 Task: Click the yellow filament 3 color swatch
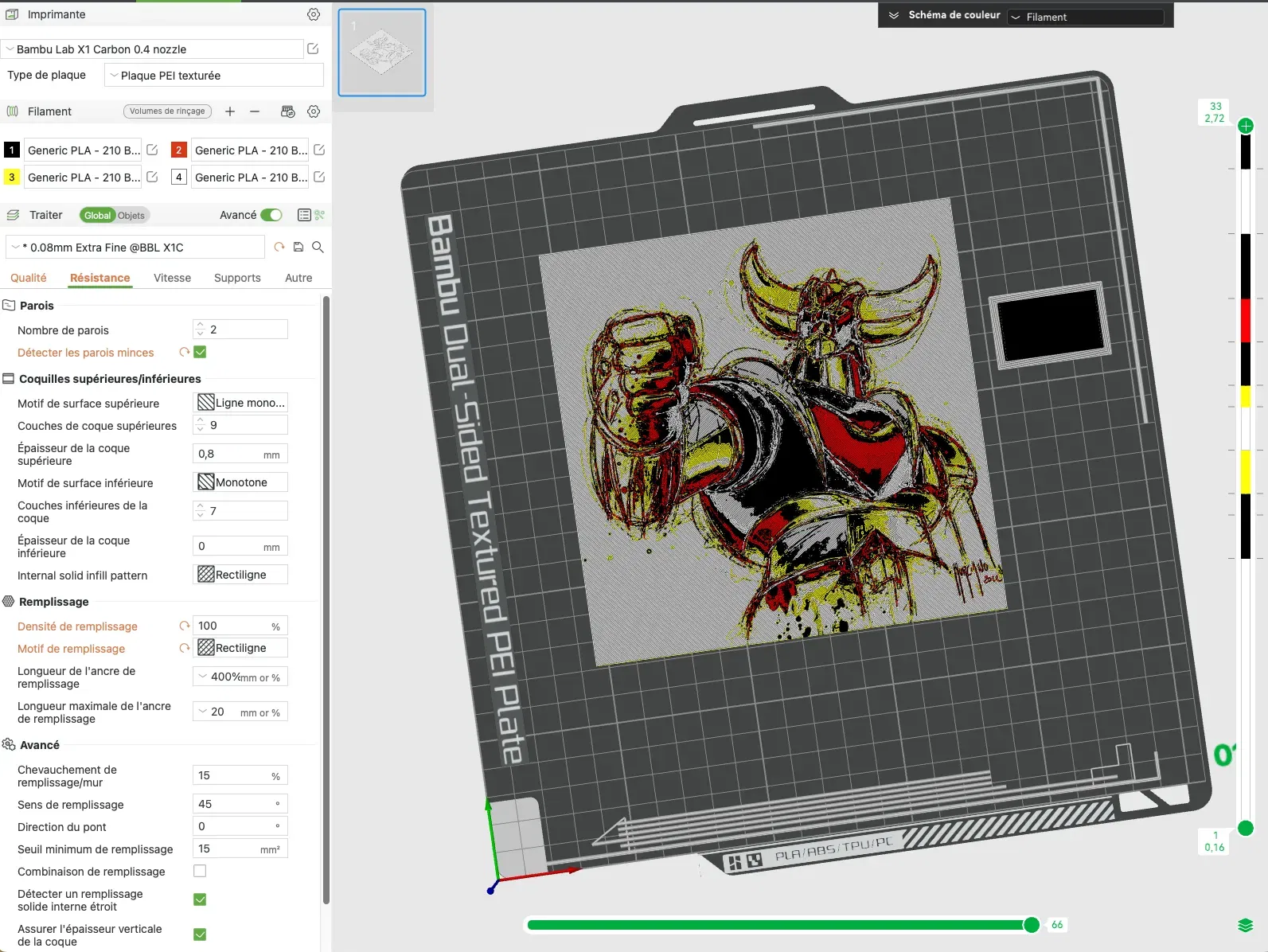point(12,177)
